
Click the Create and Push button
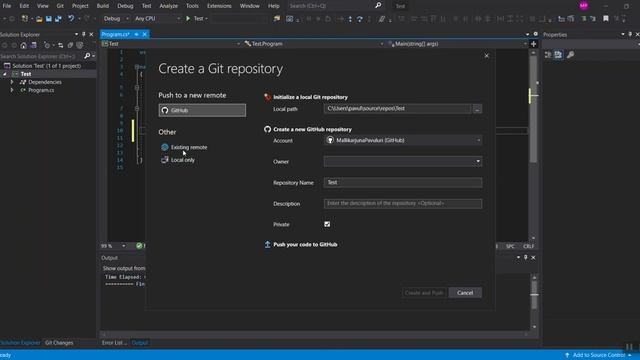coord(424,293)
